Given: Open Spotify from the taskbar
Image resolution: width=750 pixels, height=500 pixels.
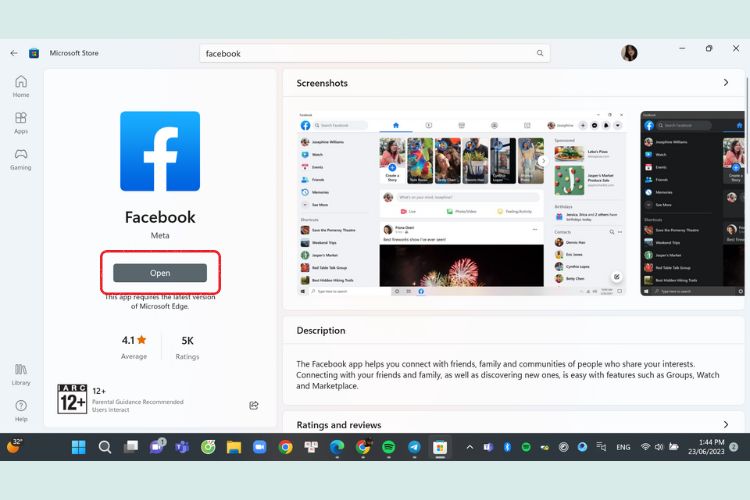Looking at the screenshot, I should point(389,447).
